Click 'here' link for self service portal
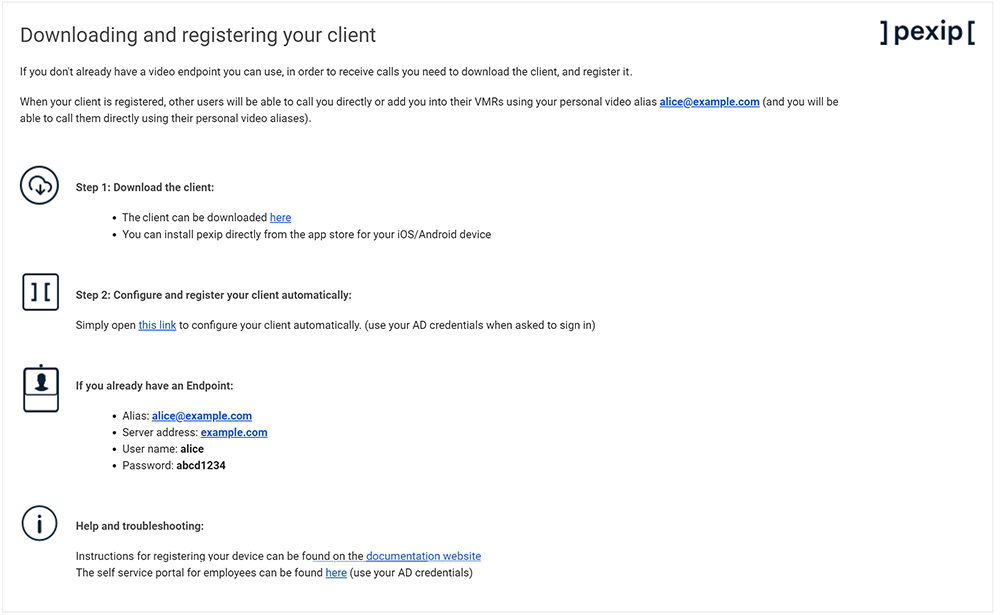The width and height of the screenshot is (1000, 615). (x=336, y=573)
